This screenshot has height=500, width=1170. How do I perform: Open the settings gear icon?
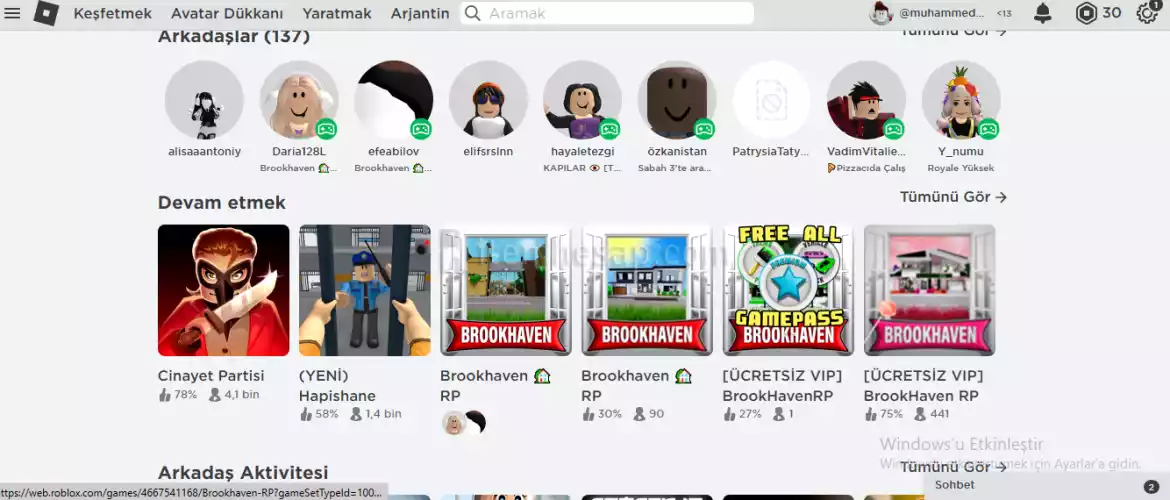1147,13
